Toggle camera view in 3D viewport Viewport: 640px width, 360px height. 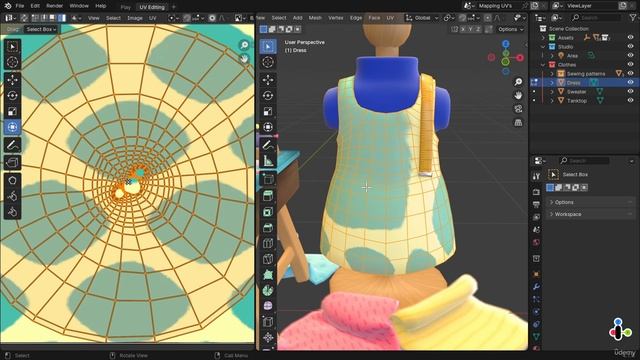pos(518,109)
